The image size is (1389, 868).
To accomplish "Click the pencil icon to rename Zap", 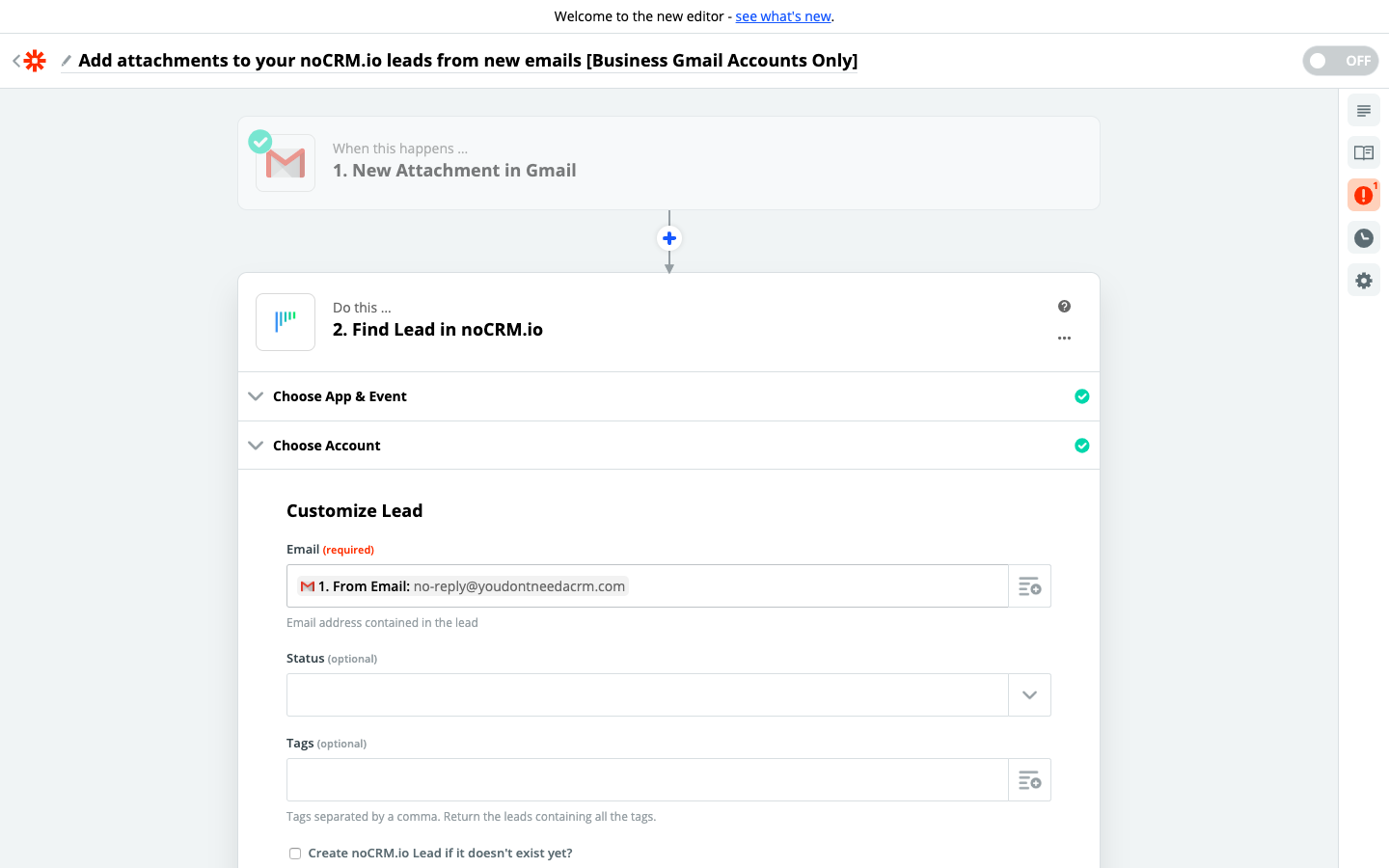I will 67,61.
